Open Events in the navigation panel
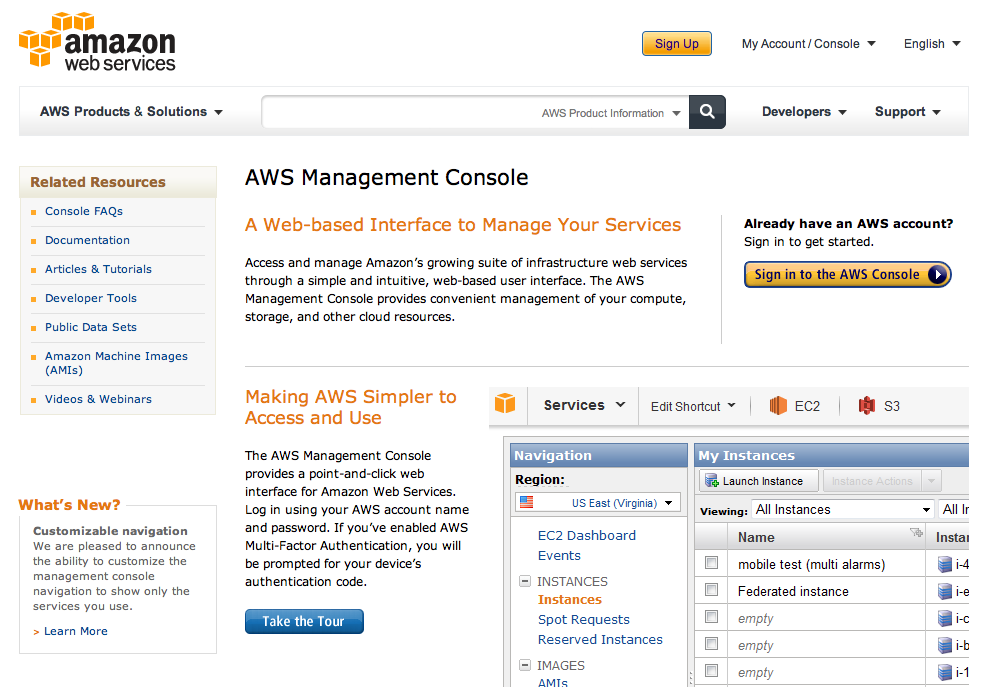 click(x=559, y=555)
